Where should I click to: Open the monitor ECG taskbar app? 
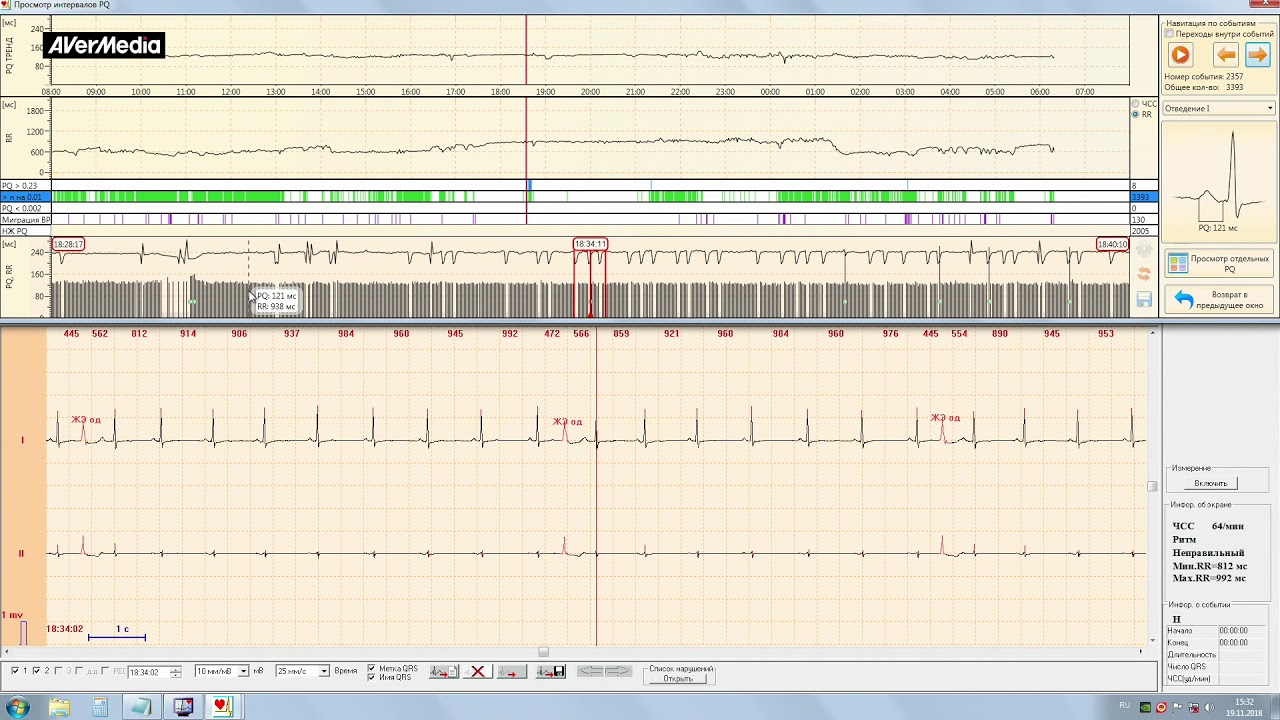pos(182,707)
